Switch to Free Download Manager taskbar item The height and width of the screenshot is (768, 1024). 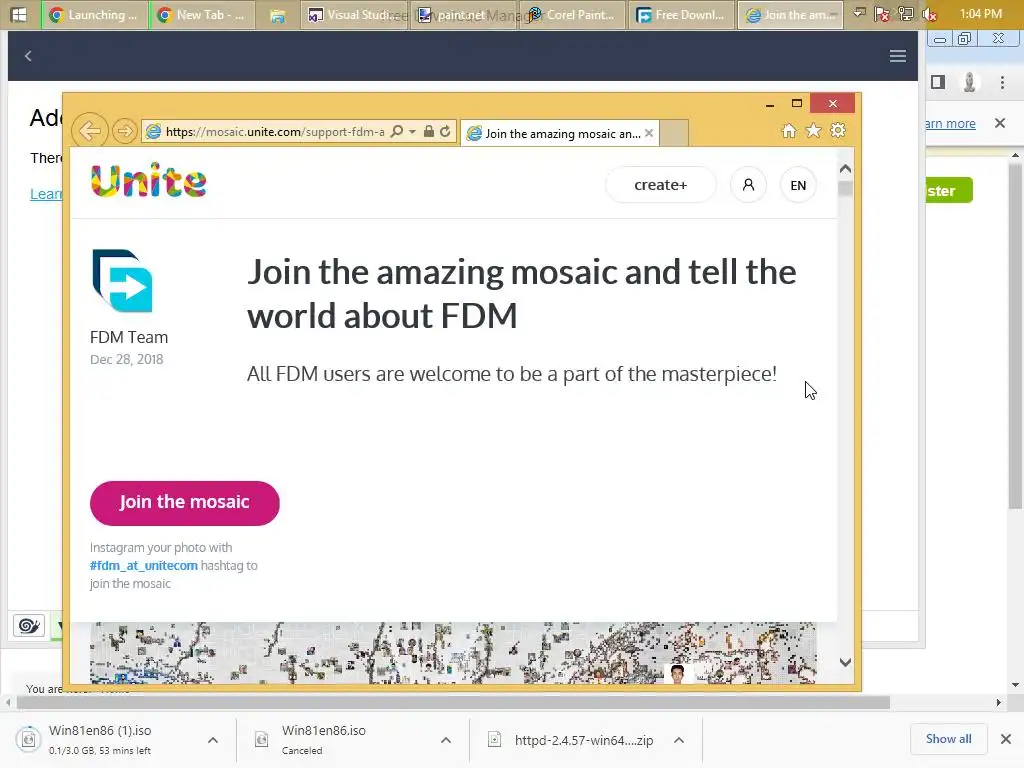[x=680, y=14]
